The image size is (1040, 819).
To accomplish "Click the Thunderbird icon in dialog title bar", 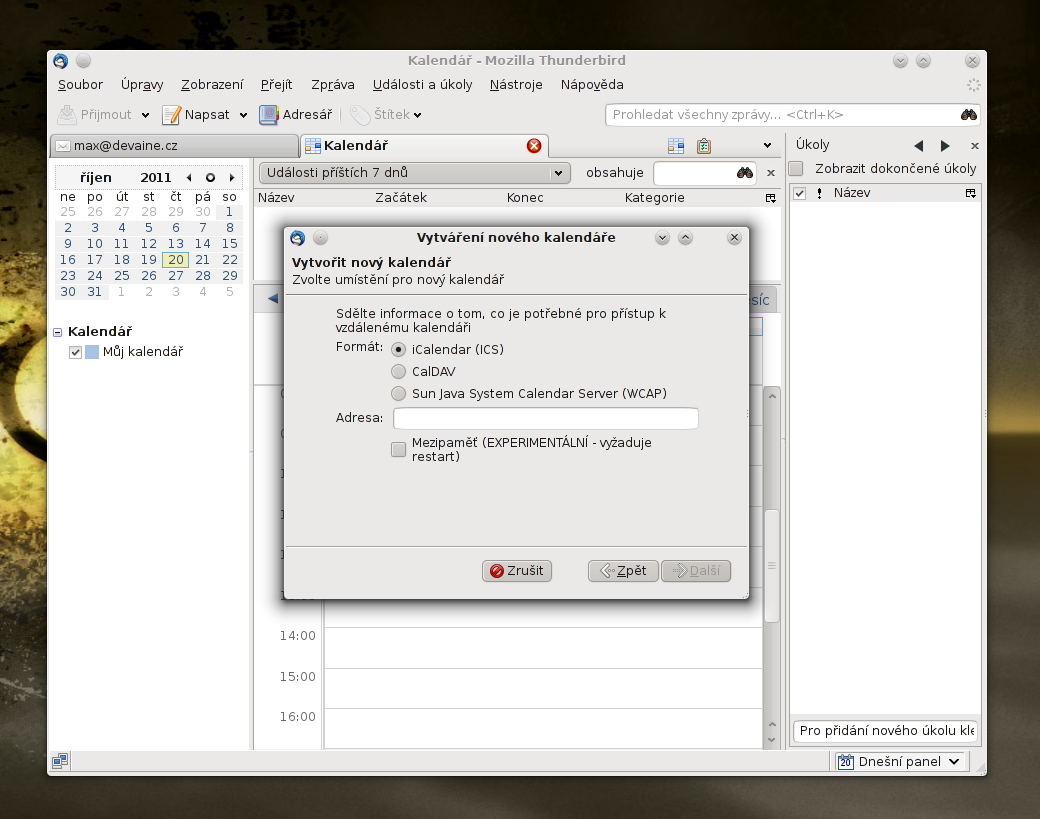I will pos(298,238).
